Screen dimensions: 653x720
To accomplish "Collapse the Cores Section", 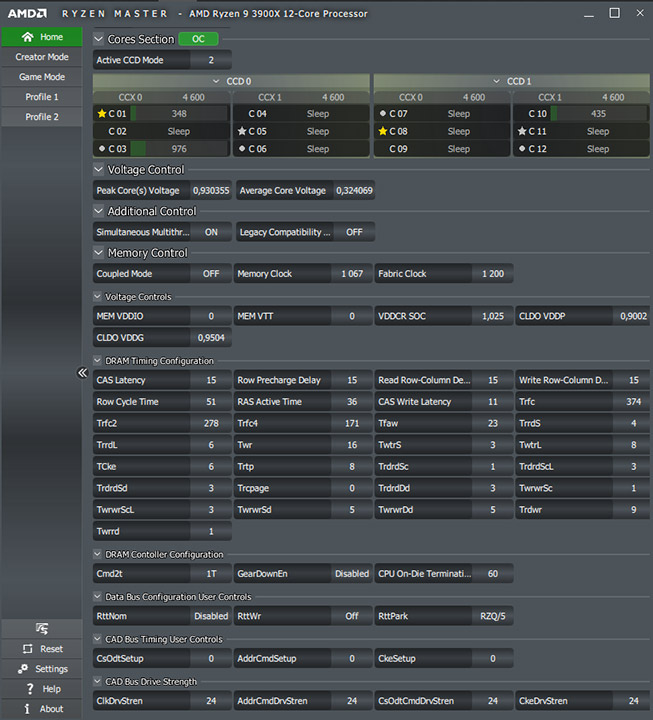I will (98, 39).
